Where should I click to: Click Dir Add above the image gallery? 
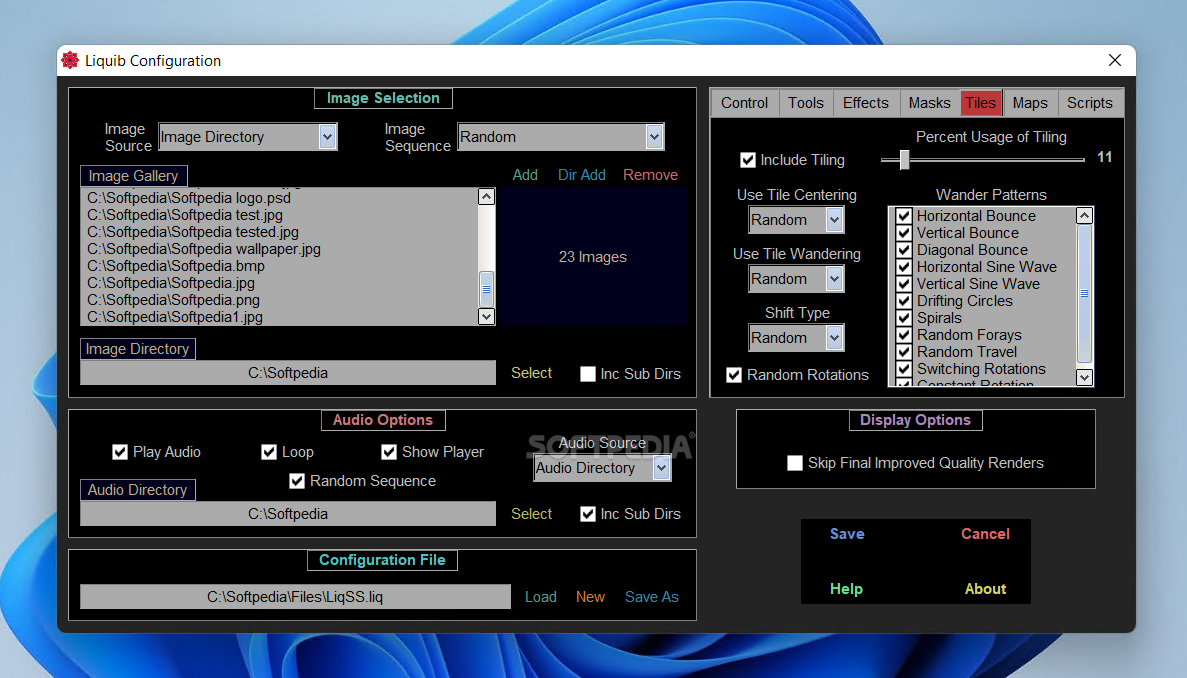click(x=581, y=175)
